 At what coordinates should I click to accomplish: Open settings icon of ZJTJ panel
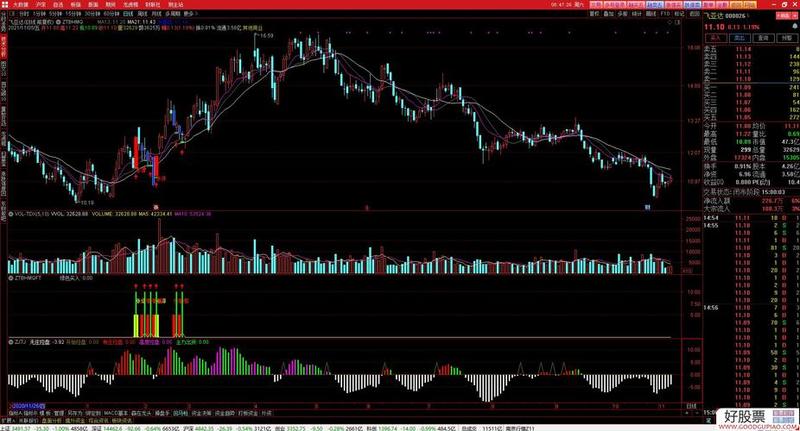[x=11, y=342]
